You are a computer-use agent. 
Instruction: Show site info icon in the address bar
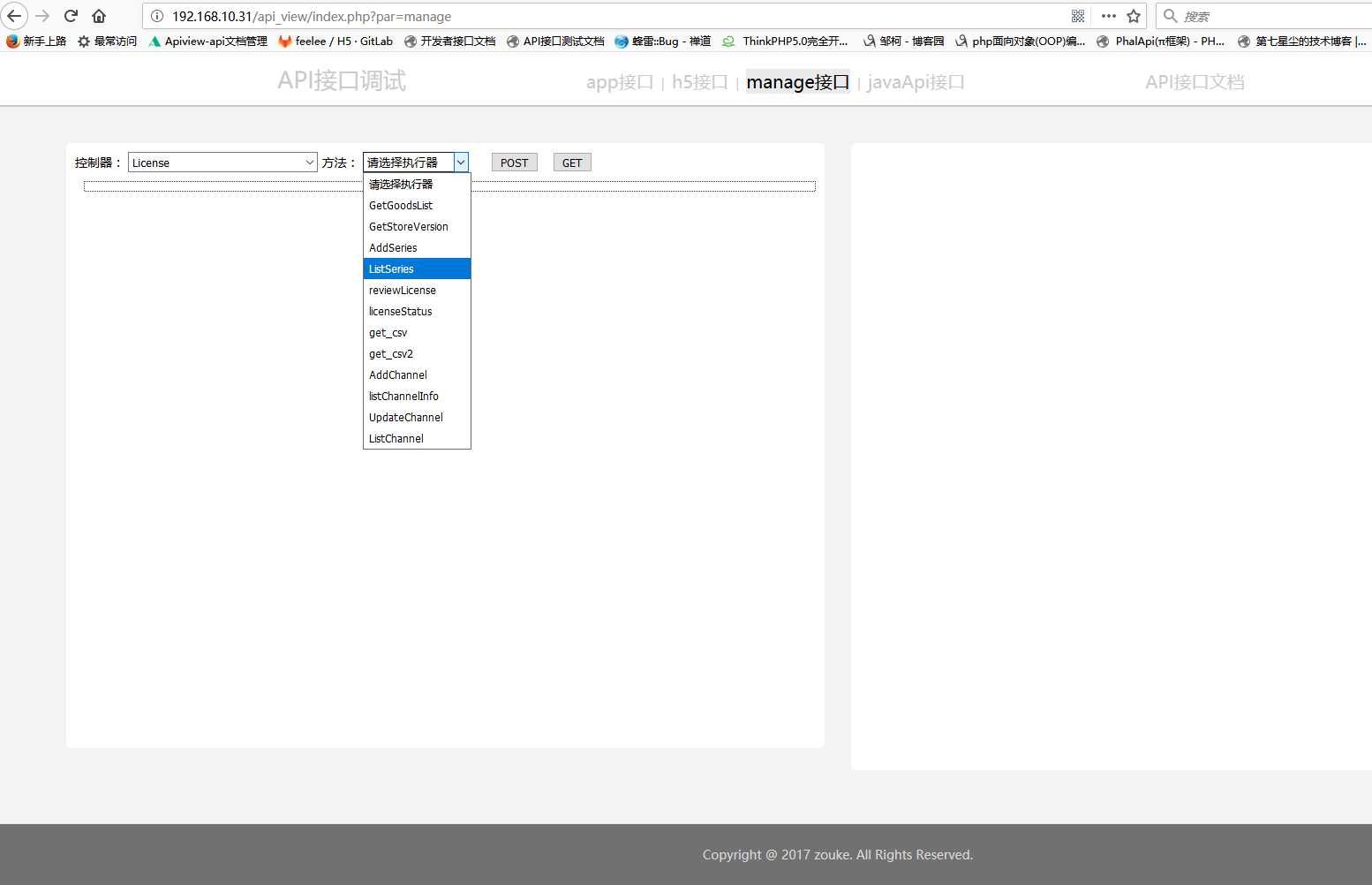[157, 16]
